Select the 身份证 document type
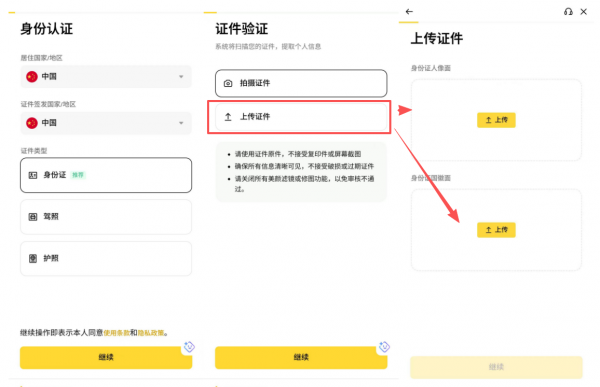This screenshot has width=600, height=387. (x=106, y=175)
